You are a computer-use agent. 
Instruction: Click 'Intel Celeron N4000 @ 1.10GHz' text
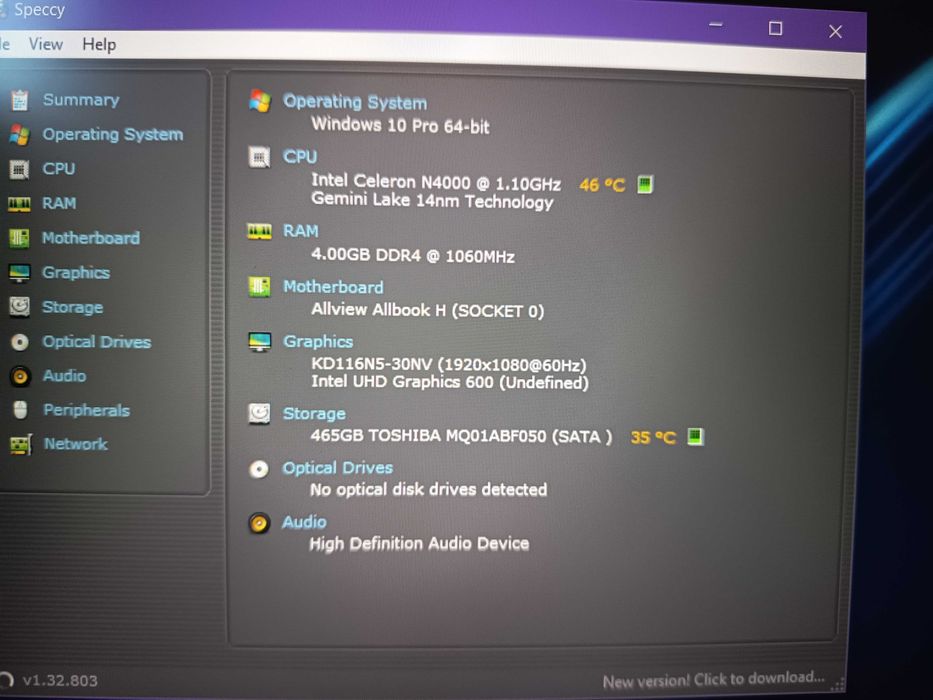(x=436, y=182)
